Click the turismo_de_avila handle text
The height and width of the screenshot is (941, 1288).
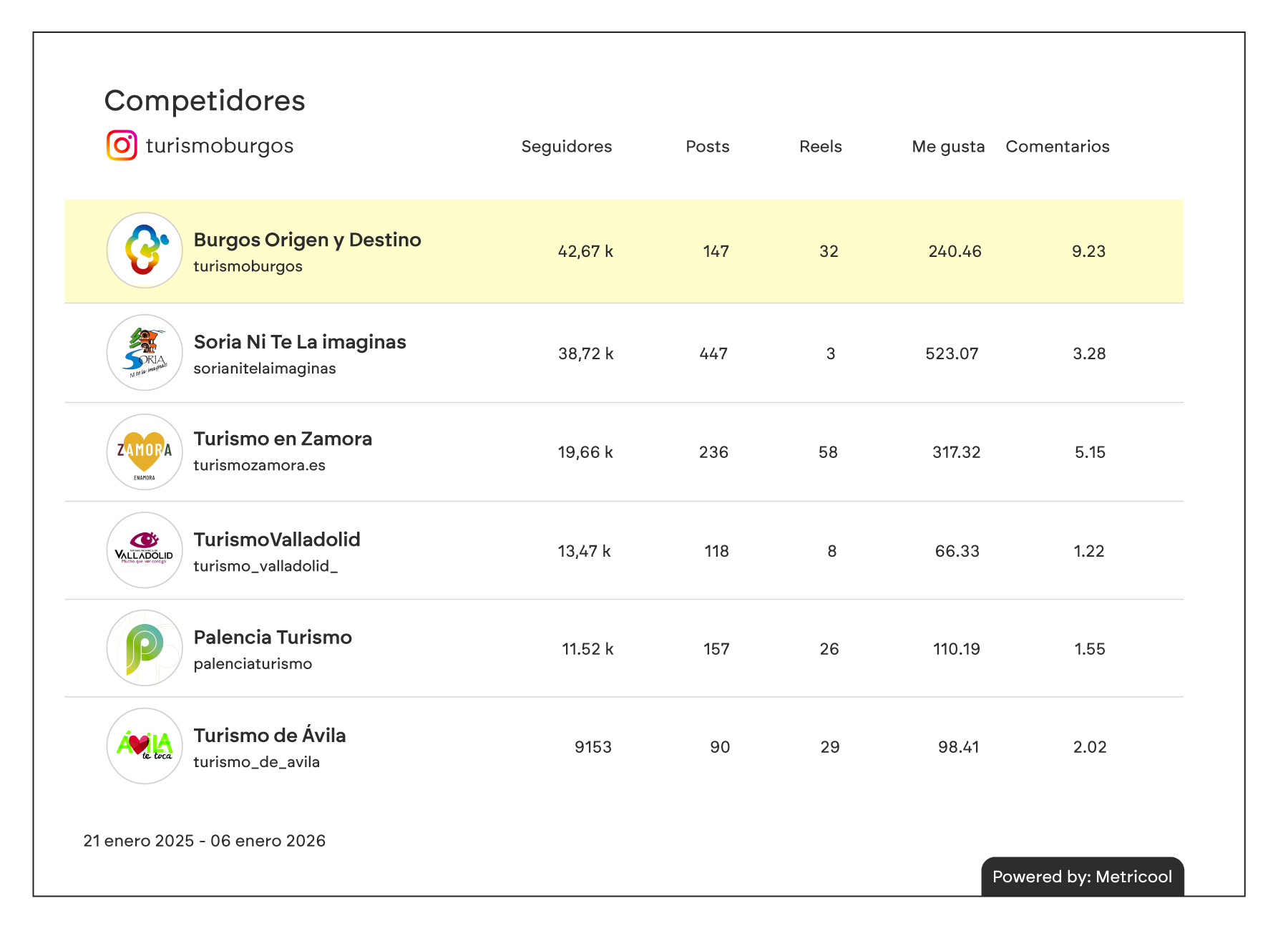click(256, 762)
